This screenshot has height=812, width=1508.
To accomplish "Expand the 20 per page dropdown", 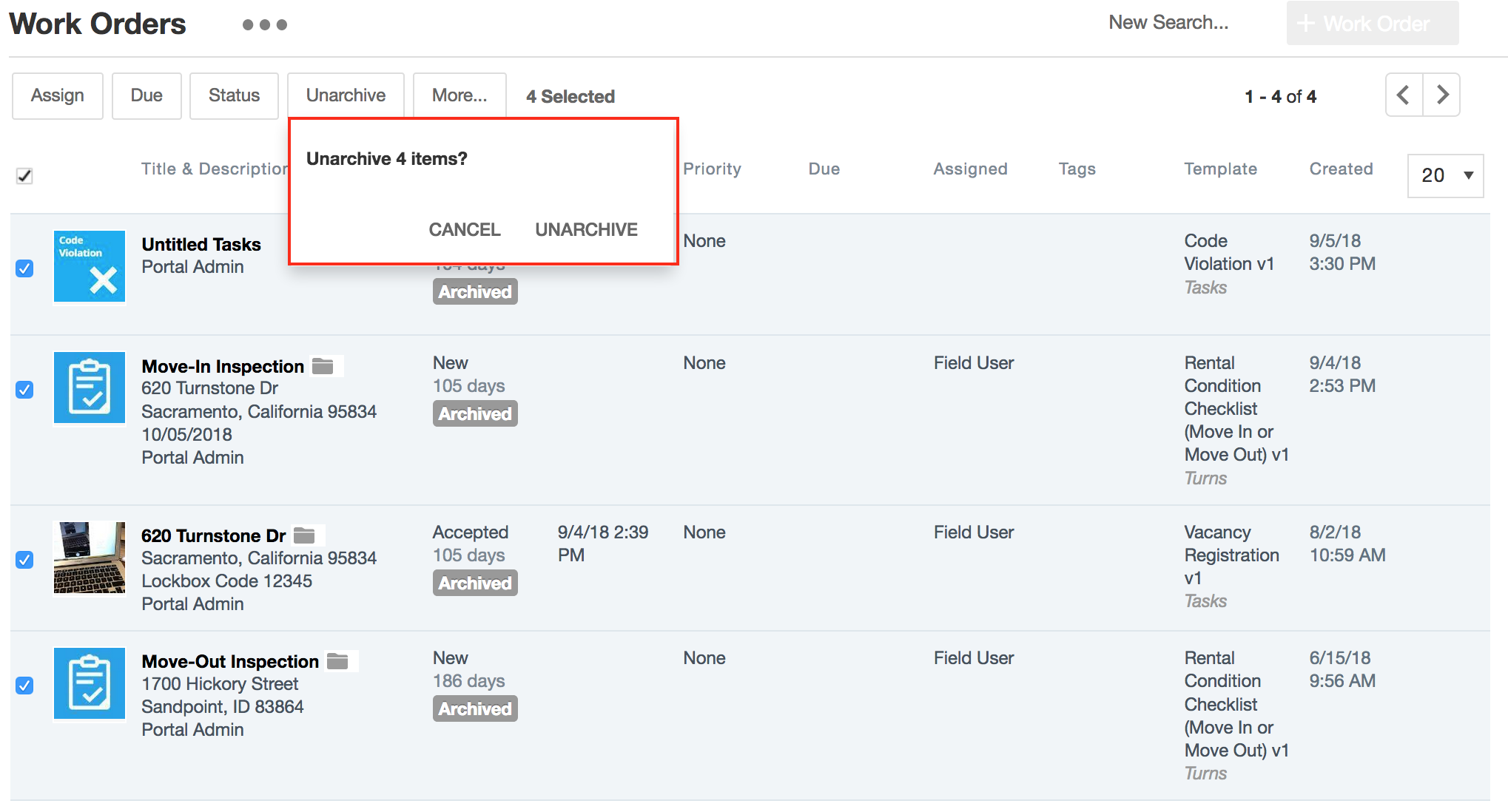I will pyautogui.click(x=1445, y=175).
